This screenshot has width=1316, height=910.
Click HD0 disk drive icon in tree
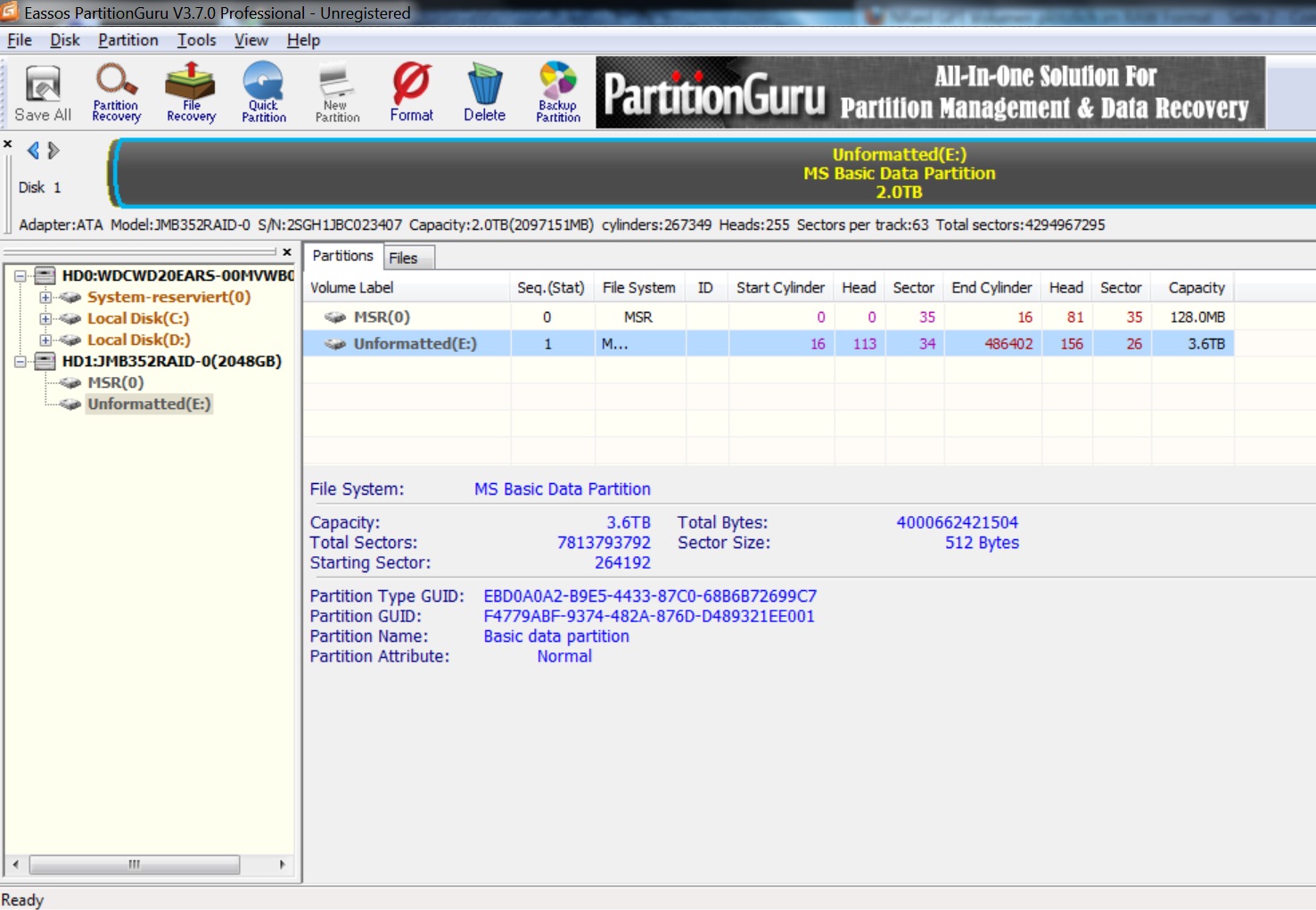[45, 275]
